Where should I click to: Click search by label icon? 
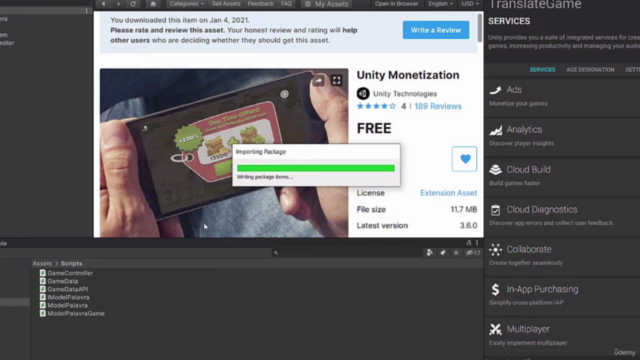[x=443, y=253]
